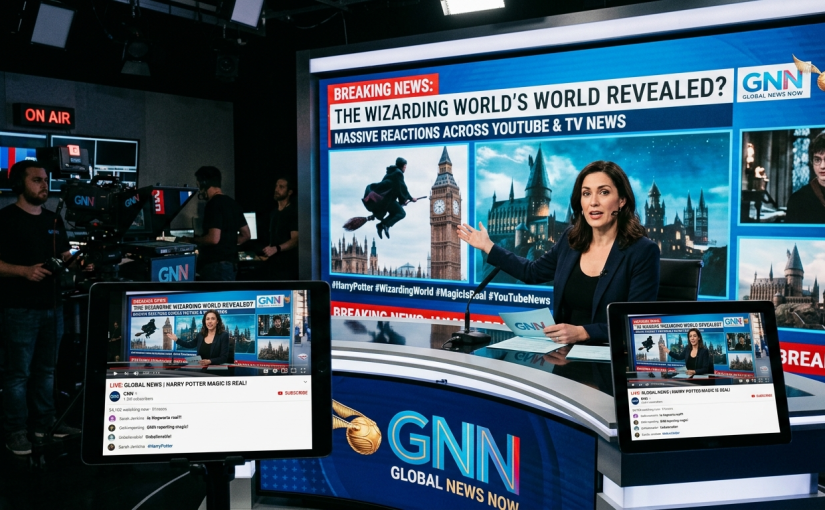Click the play button on the left tablet video
825x510 pixels.
[115, 374]
